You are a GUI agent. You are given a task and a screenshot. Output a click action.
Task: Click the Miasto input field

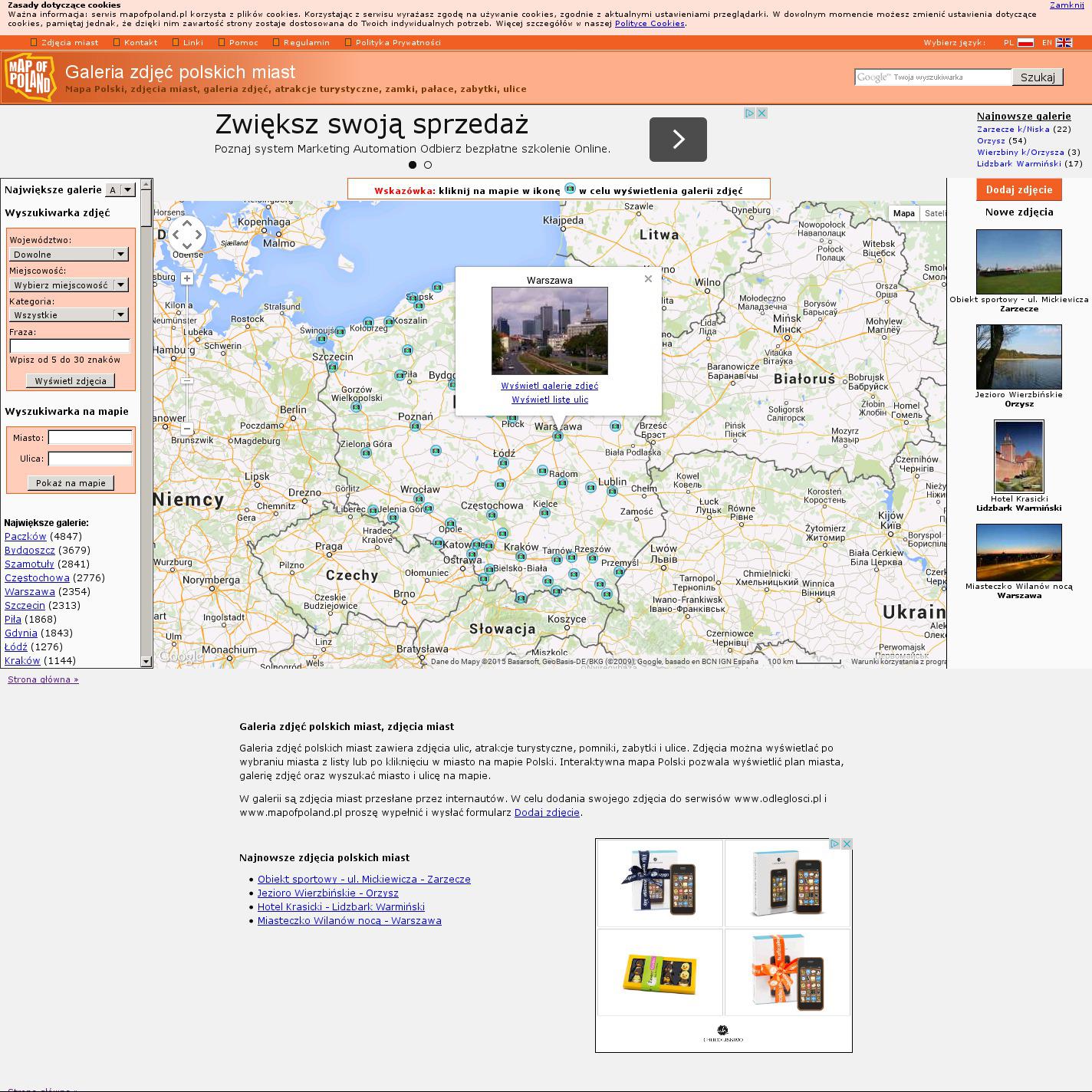90,437
